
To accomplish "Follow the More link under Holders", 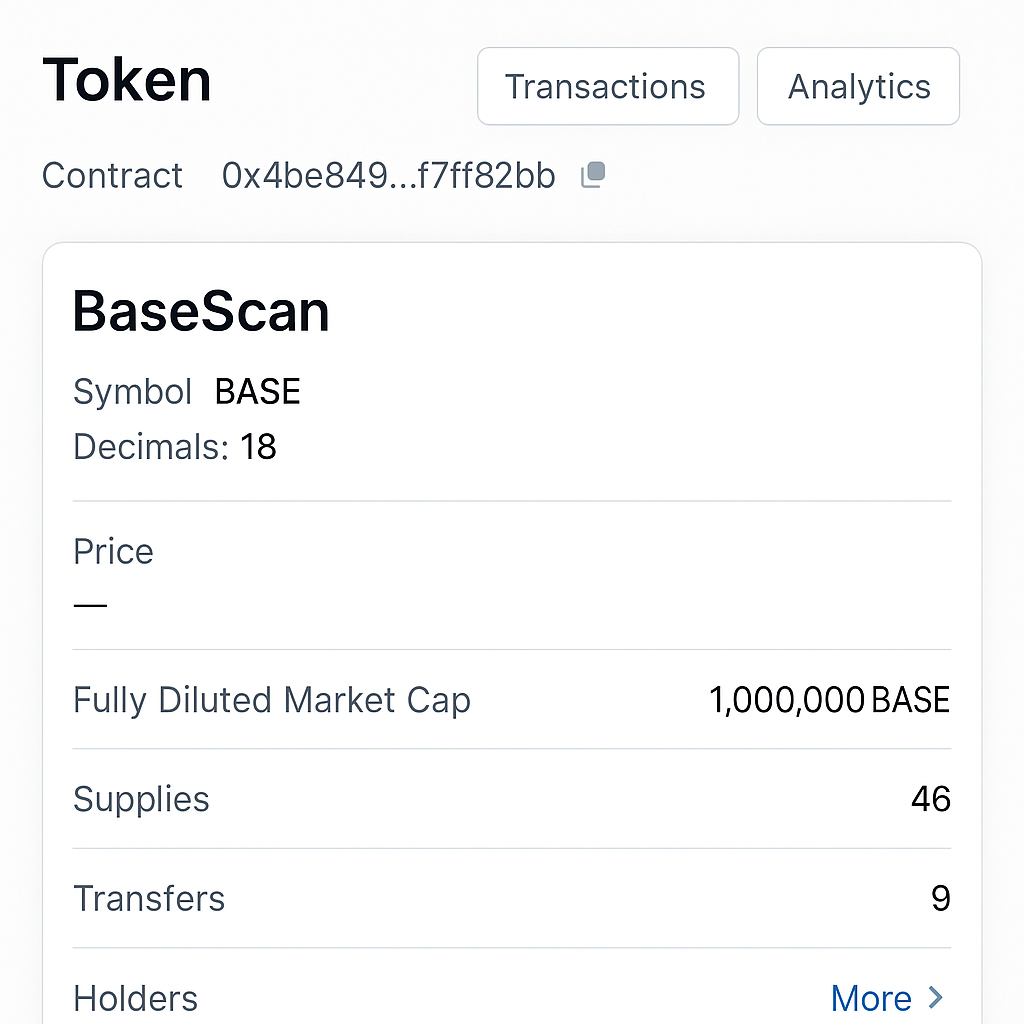I will [x=871, y=997].
